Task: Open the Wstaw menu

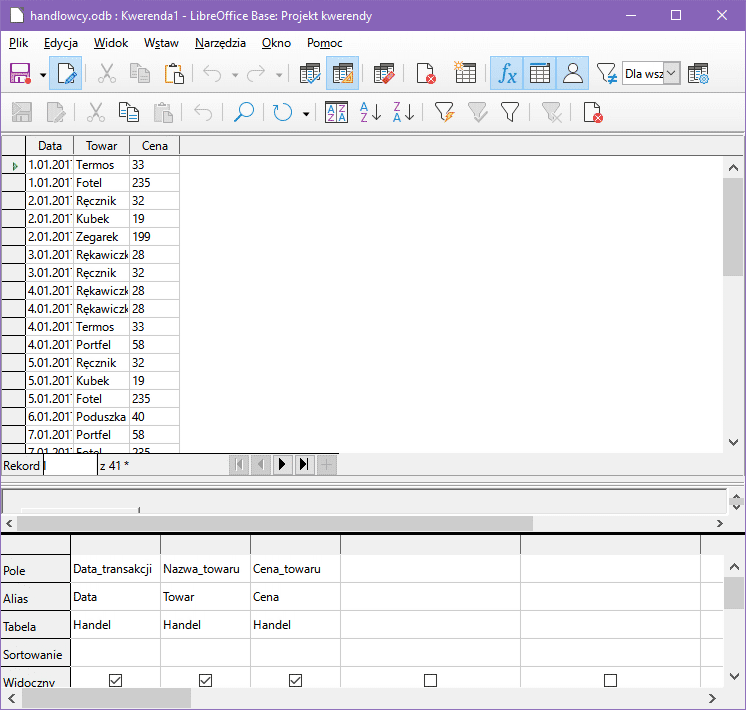Action: 161,43
